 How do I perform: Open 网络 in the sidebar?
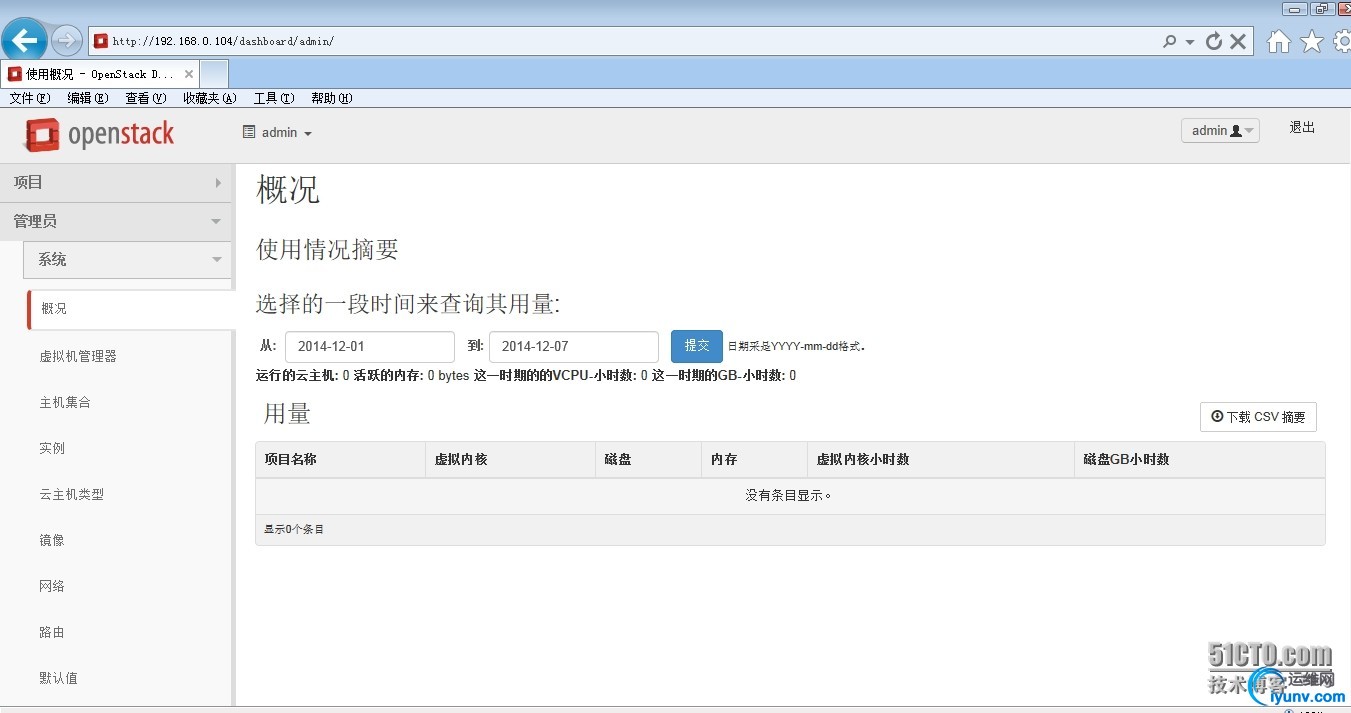(52, 586)
